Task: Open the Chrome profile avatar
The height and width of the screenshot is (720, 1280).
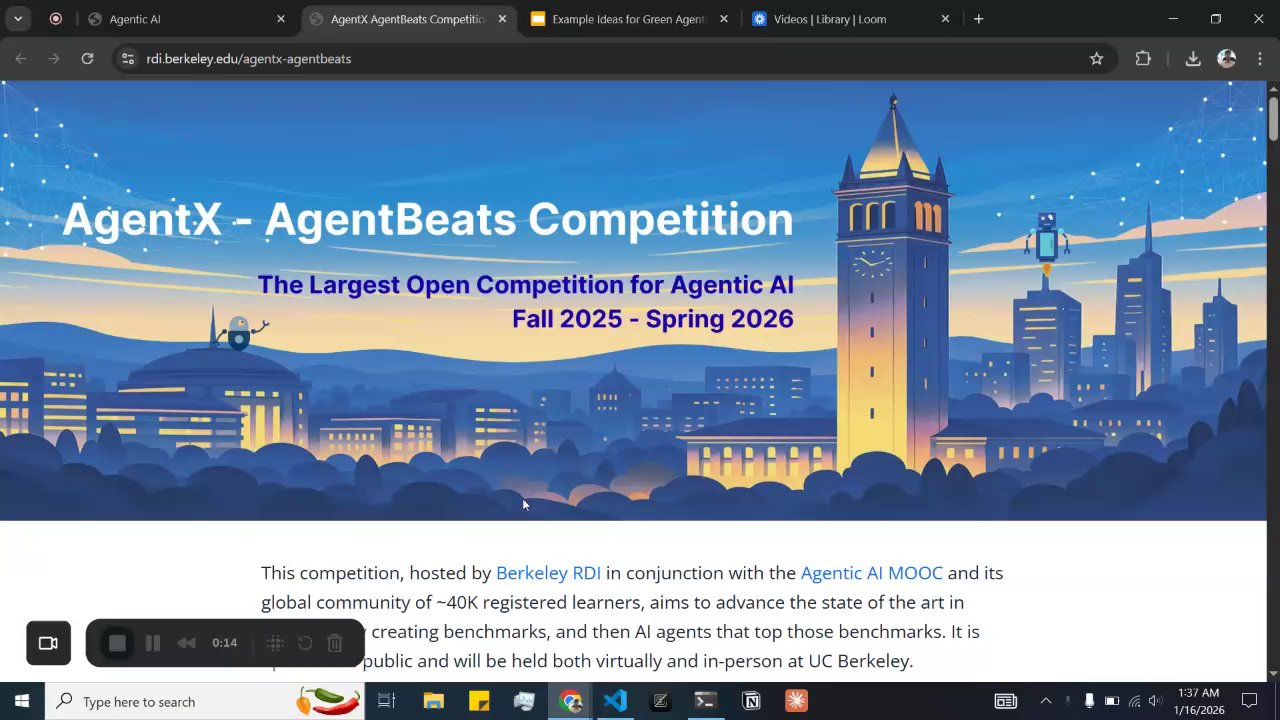Action: pos(1226,59)
